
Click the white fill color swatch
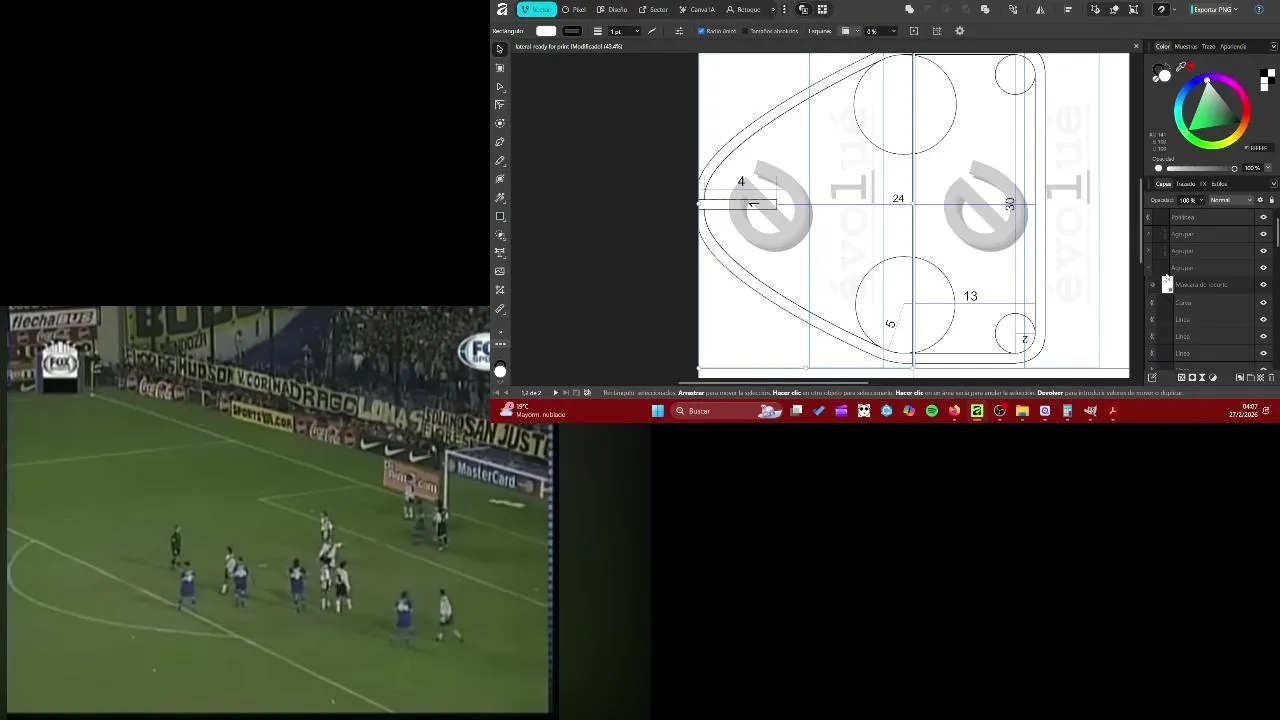point(546,31)
